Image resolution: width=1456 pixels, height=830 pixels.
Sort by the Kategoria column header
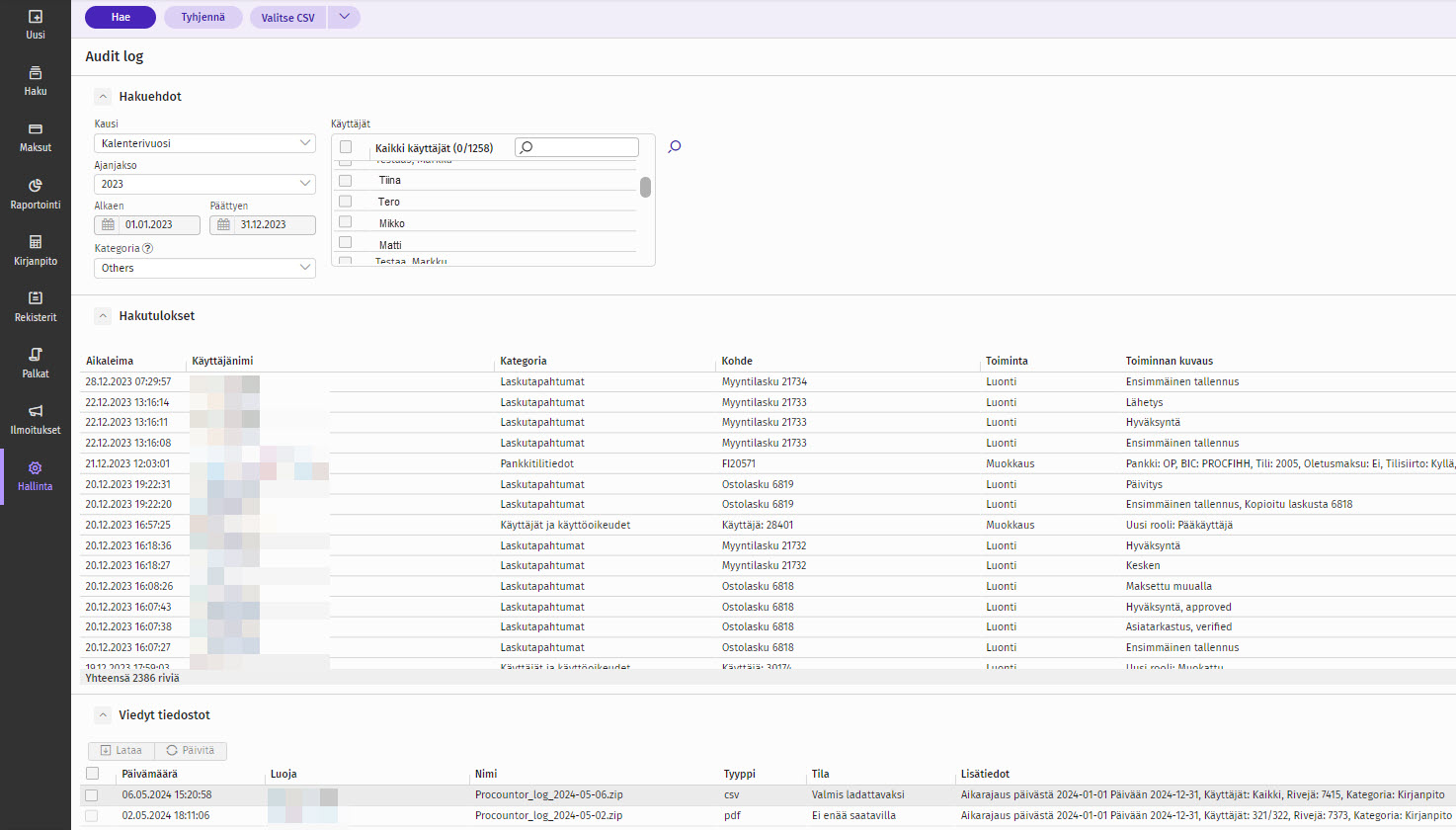coord(524,361)
